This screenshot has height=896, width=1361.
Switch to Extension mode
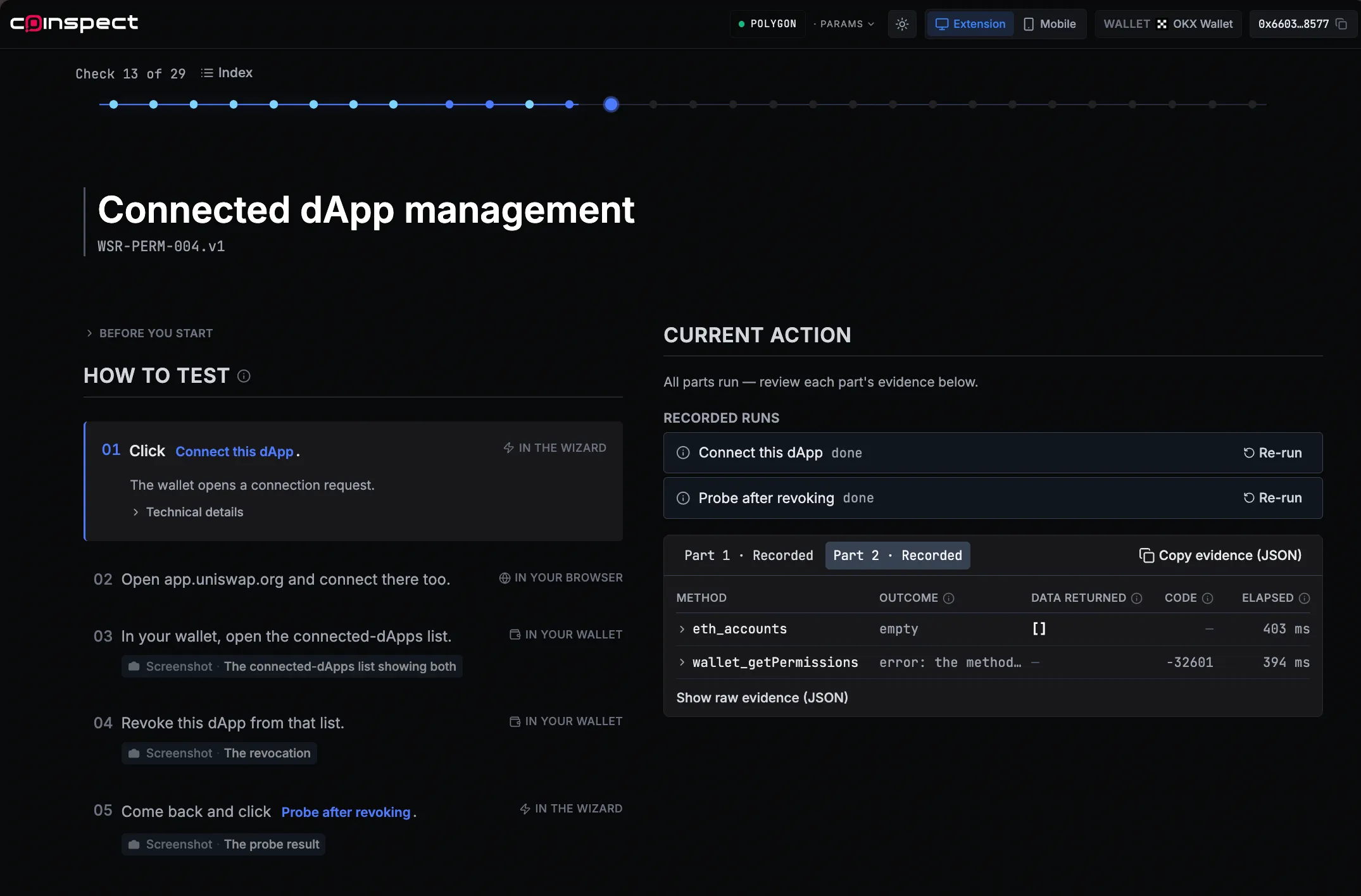click(x=970, y=24)
